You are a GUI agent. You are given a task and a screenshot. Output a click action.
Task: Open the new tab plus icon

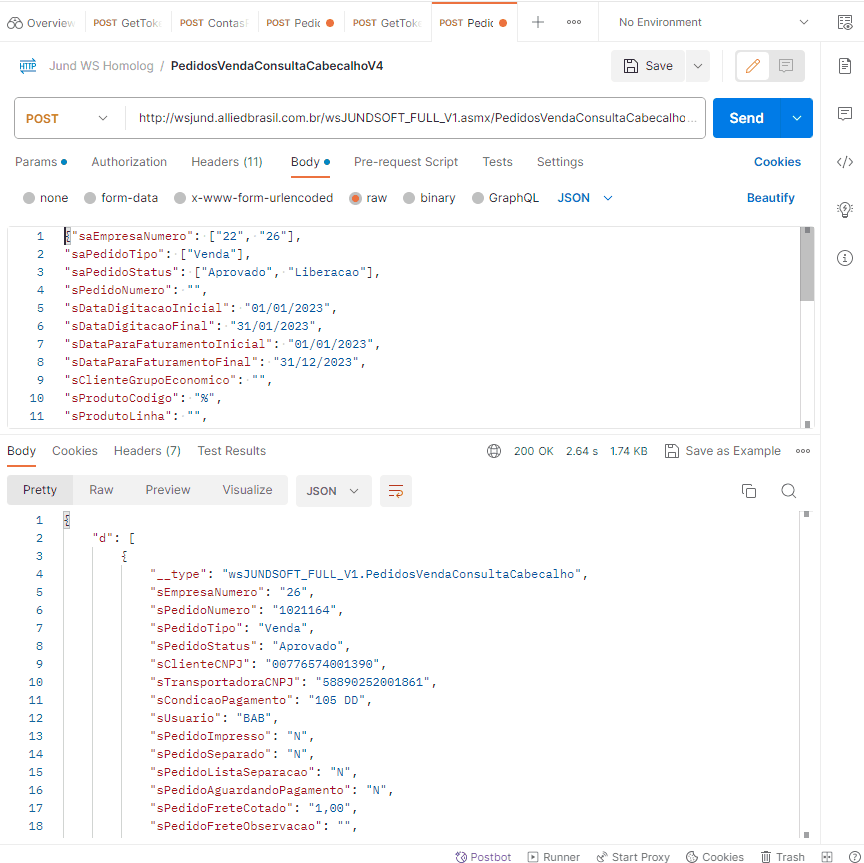tap(538, 22)
